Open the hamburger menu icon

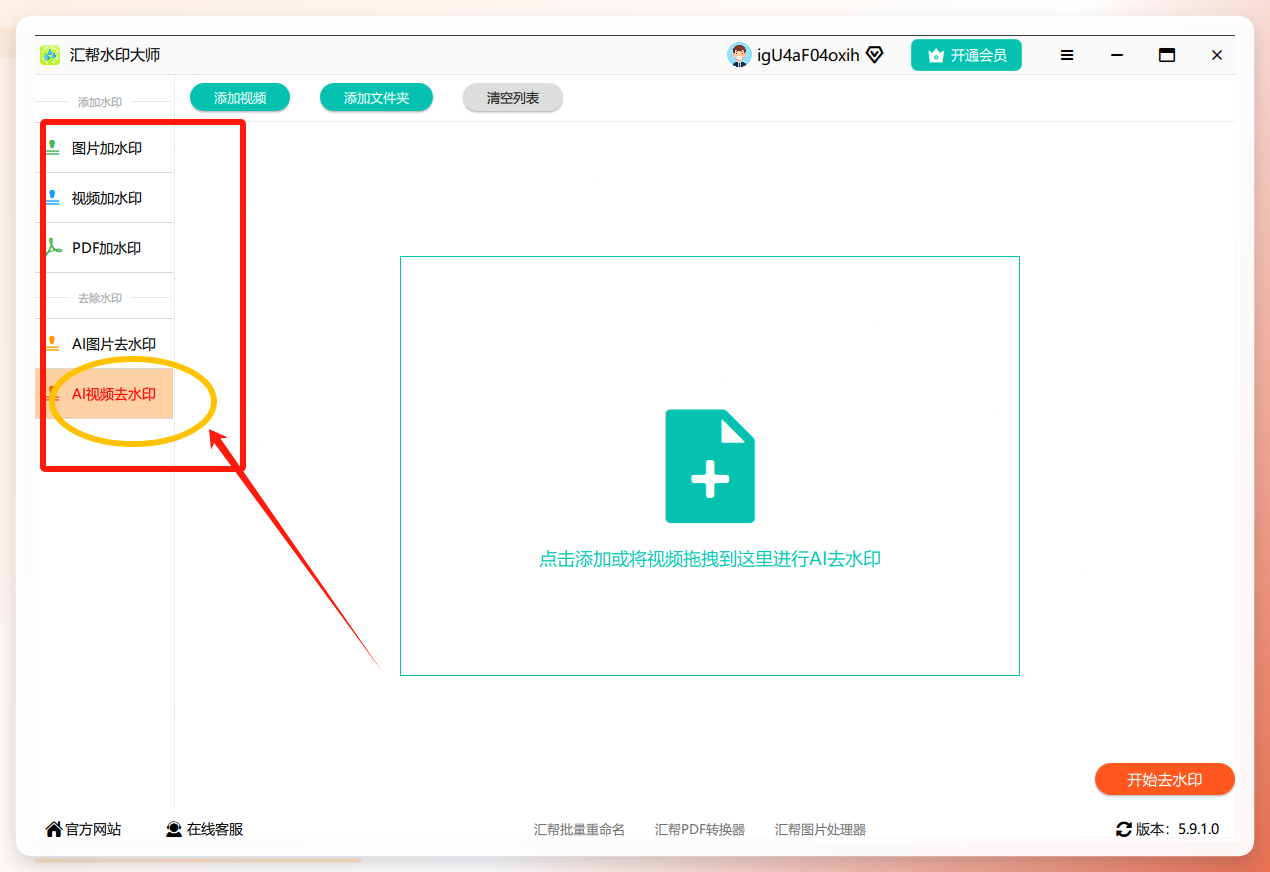1067,55
